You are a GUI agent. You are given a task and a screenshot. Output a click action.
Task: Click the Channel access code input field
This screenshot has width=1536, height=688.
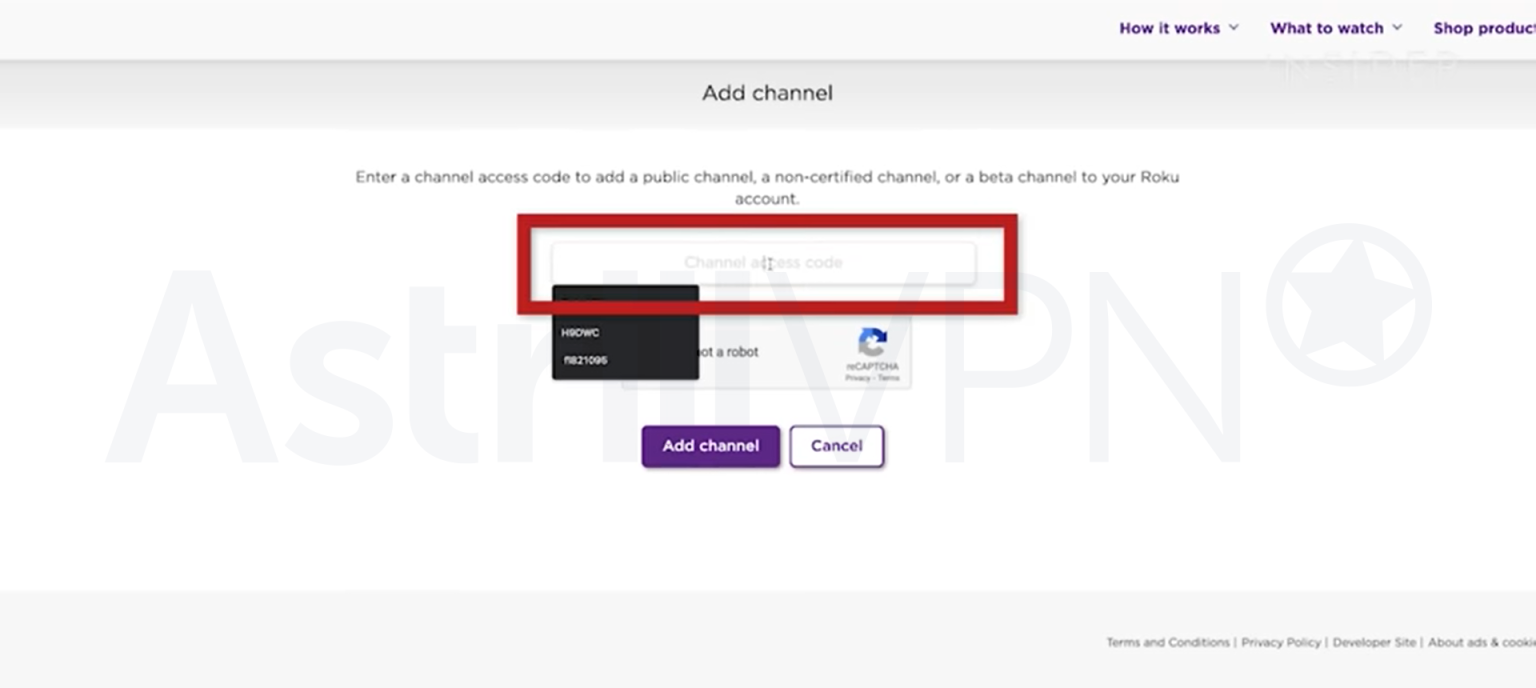(x=765, y=262)
